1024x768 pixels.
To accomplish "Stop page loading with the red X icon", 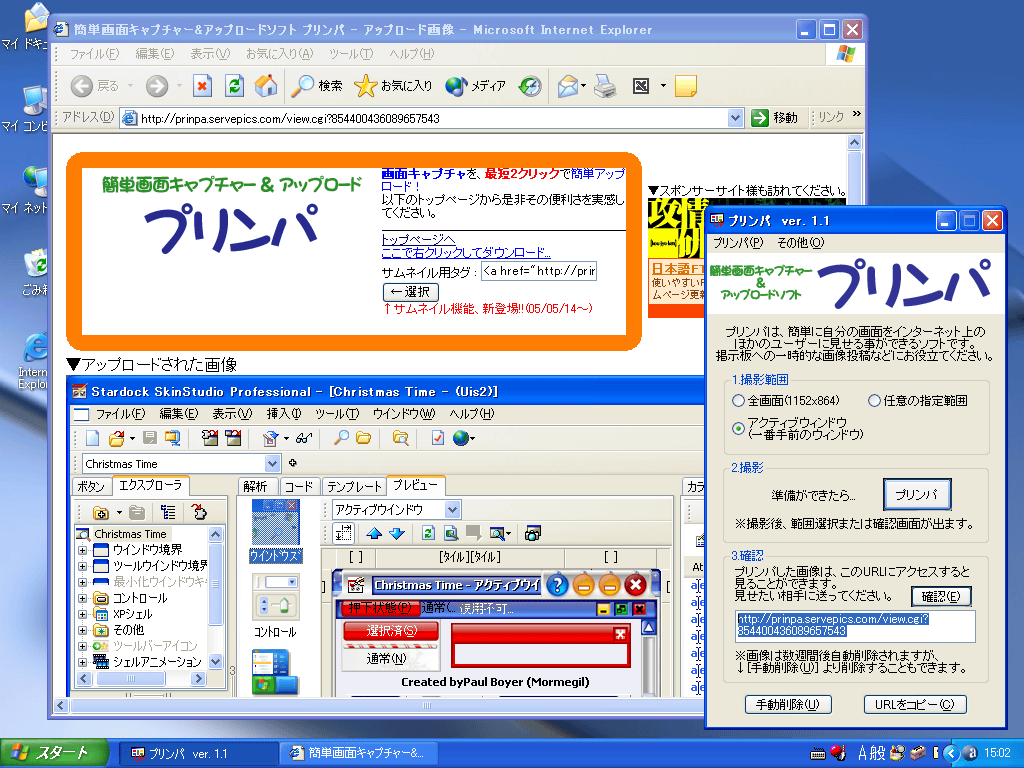I will [x=202, y=86].
